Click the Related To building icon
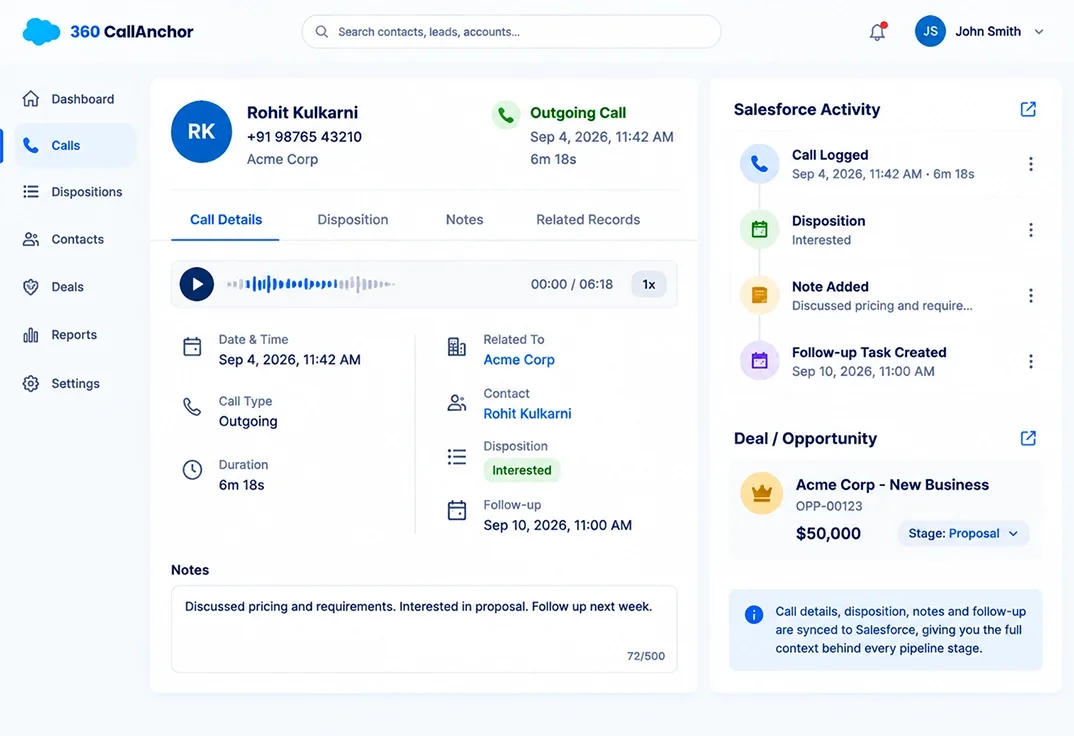 457,346
